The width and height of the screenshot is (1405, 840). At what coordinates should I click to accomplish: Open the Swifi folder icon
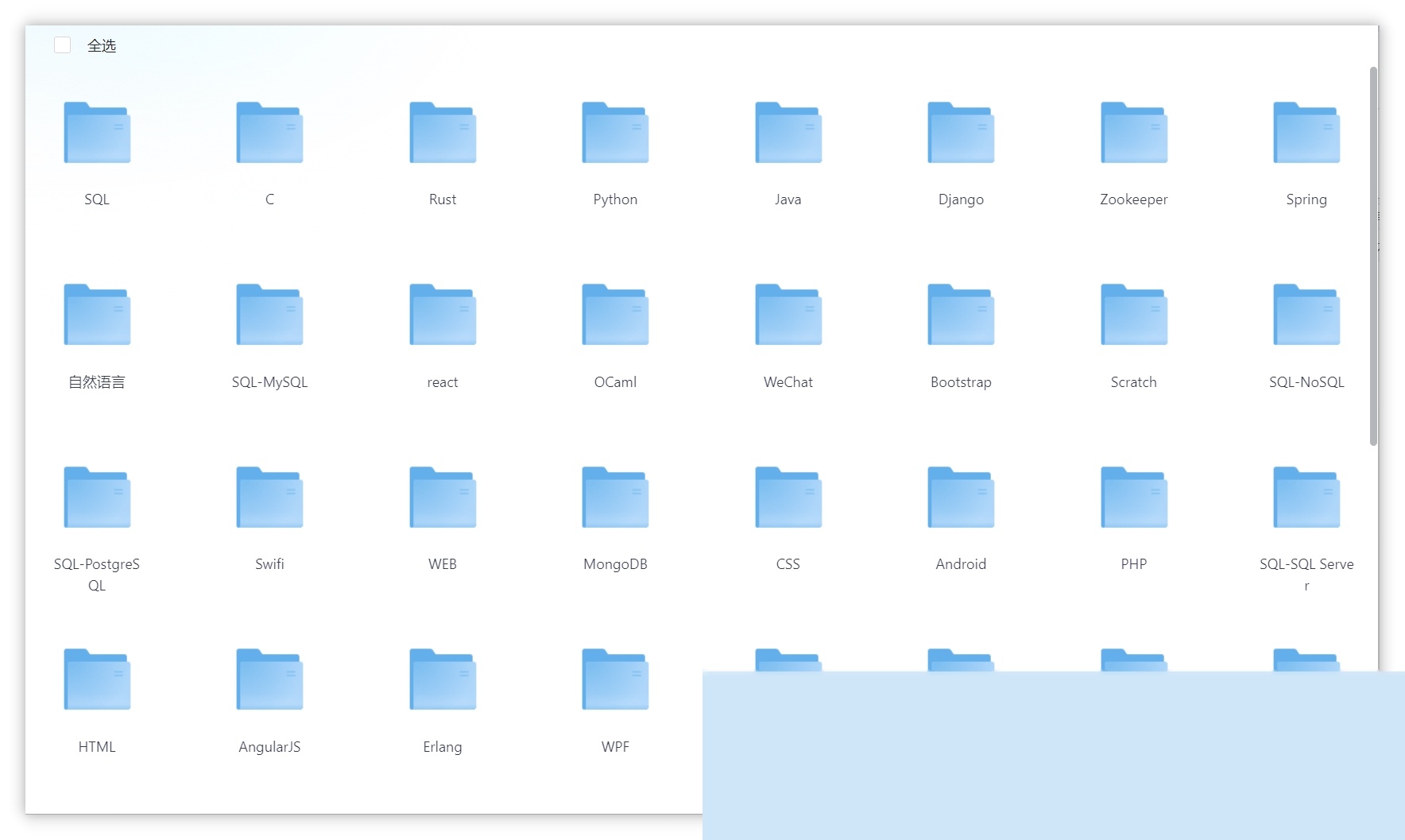[x=269, y=497]
